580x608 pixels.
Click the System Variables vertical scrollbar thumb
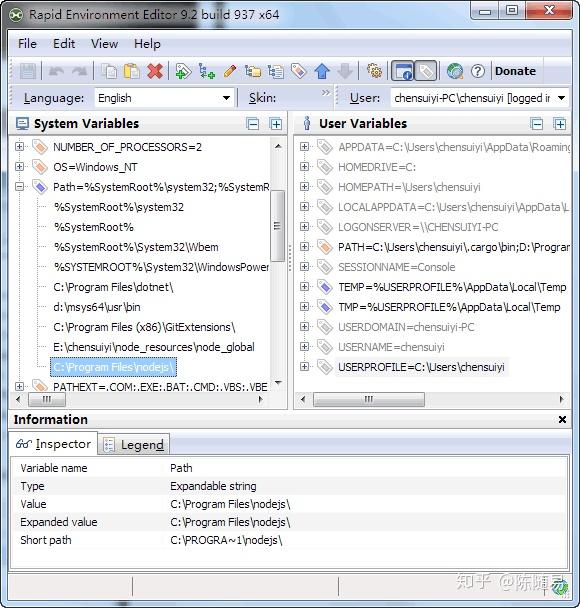point(277,226)
